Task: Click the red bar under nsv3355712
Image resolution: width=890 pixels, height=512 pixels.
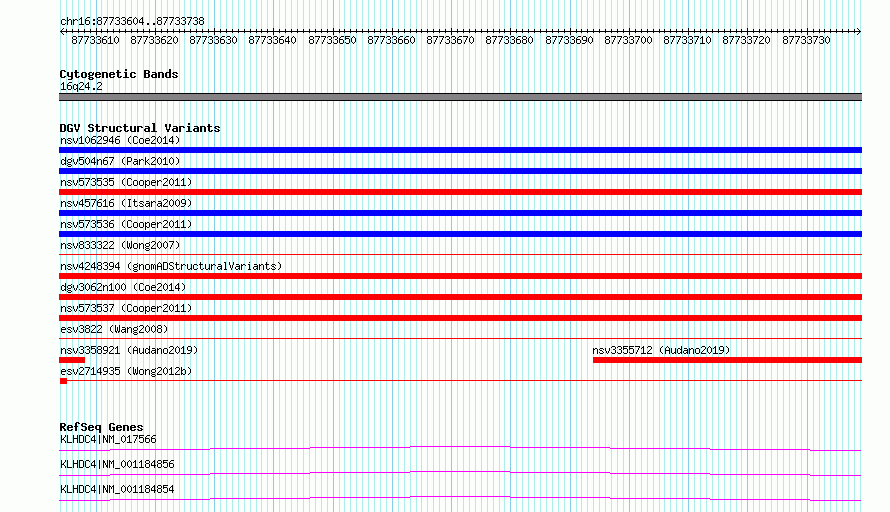Action: (x=728, y=360)
